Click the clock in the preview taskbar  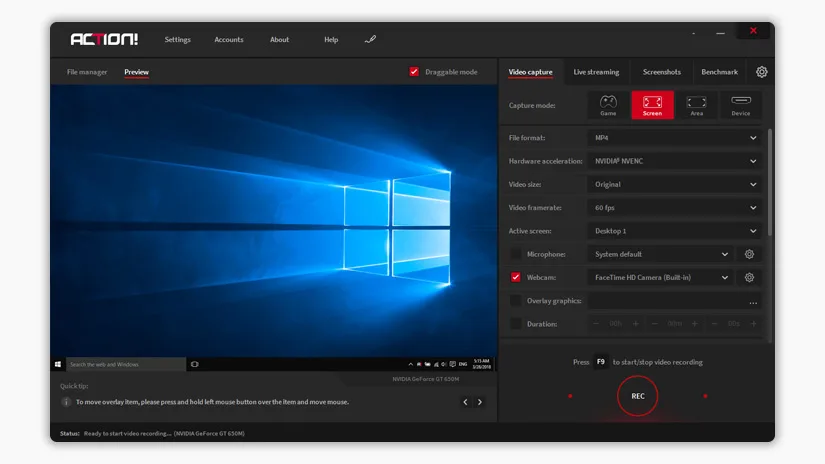(481, 364)
